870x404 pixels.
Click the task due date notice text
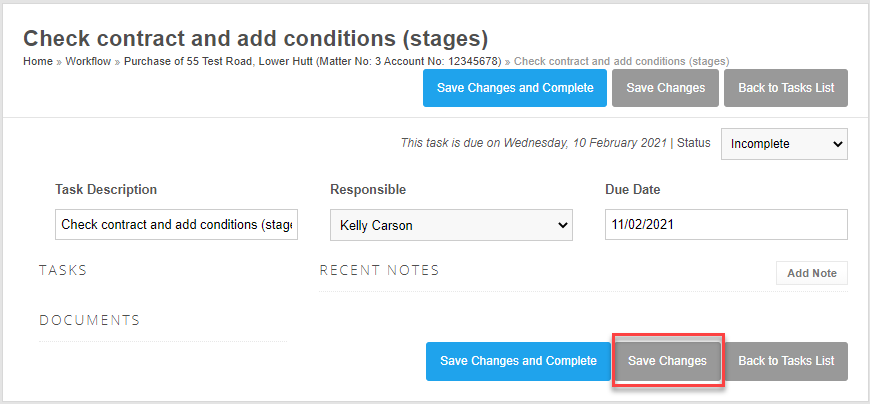(x=534, y=143)
